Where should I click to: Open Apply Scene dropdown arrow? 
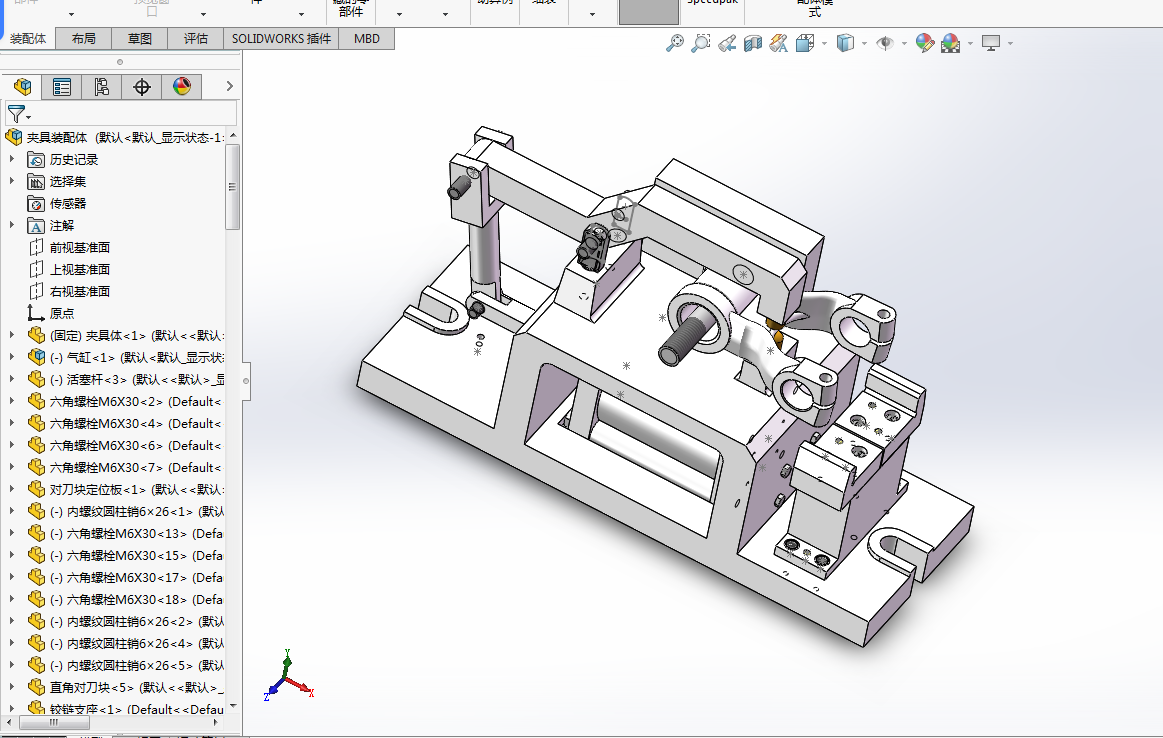tap(970, 44)
